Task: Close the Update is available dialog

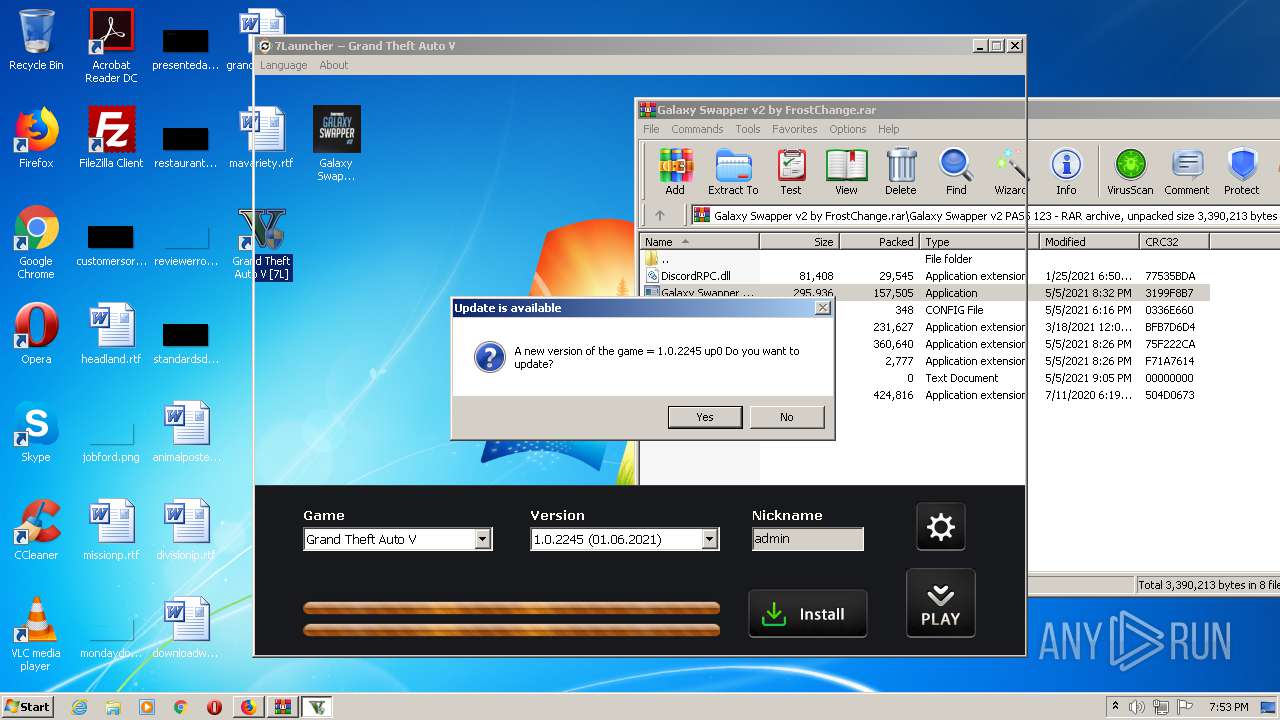Action: pos(823,308)
